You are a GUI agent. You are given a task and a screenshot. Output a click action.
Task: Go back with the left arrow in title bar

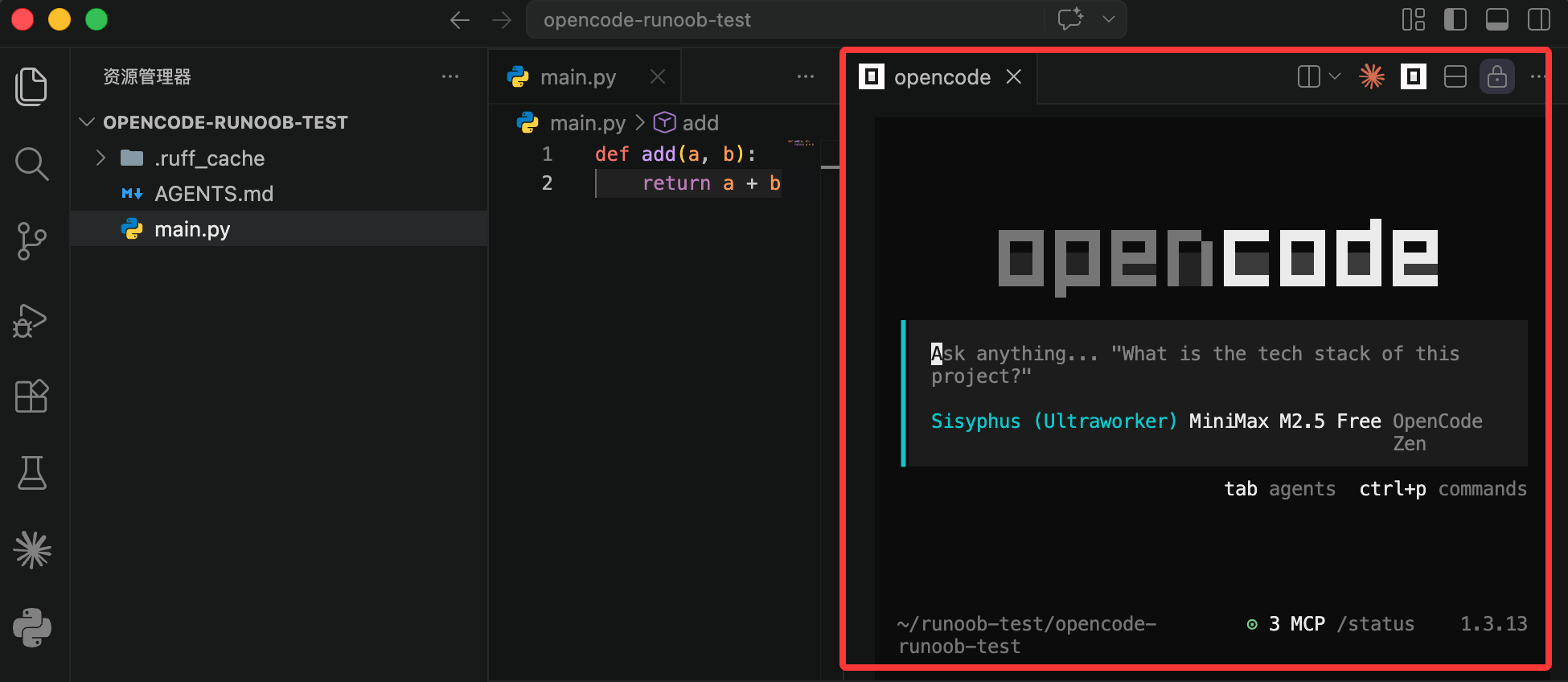[460, 20]
